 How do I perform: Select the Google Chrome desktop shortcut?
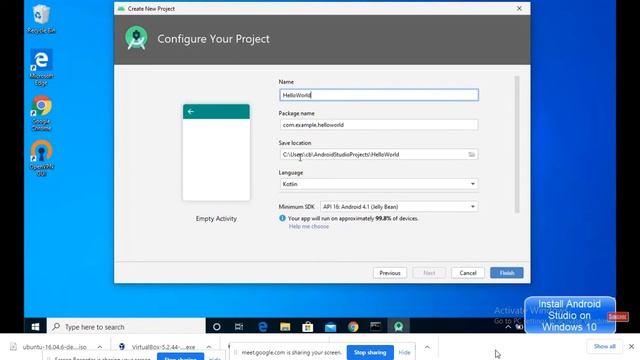pos(41,113)
